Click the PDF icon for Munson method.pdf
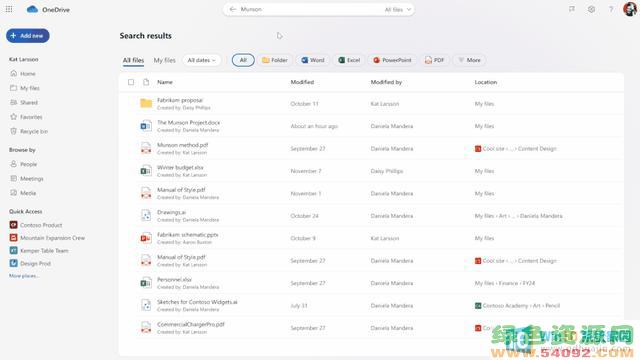The width and height of the screenshot is (640, 360). (x=146, y=149)
